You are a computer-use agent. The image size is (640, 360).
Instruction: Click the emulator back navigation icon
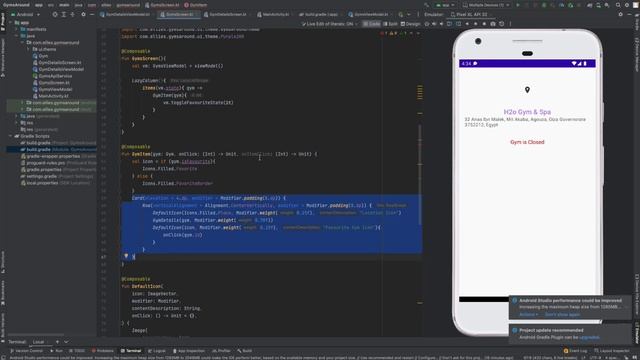467,24
